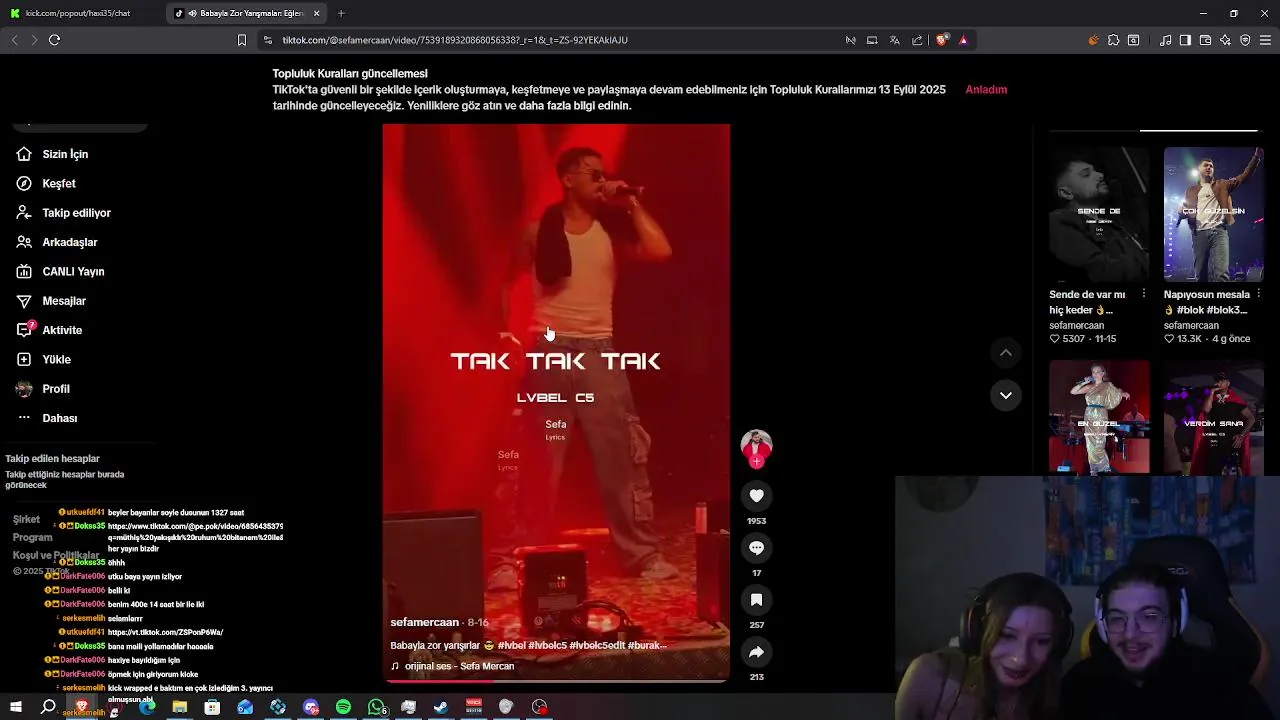The width and height of the screenshot is (1280, 720).
Task: Open Brave Shields lion icon
Action: pyautogui.click(x=942, y=40)
